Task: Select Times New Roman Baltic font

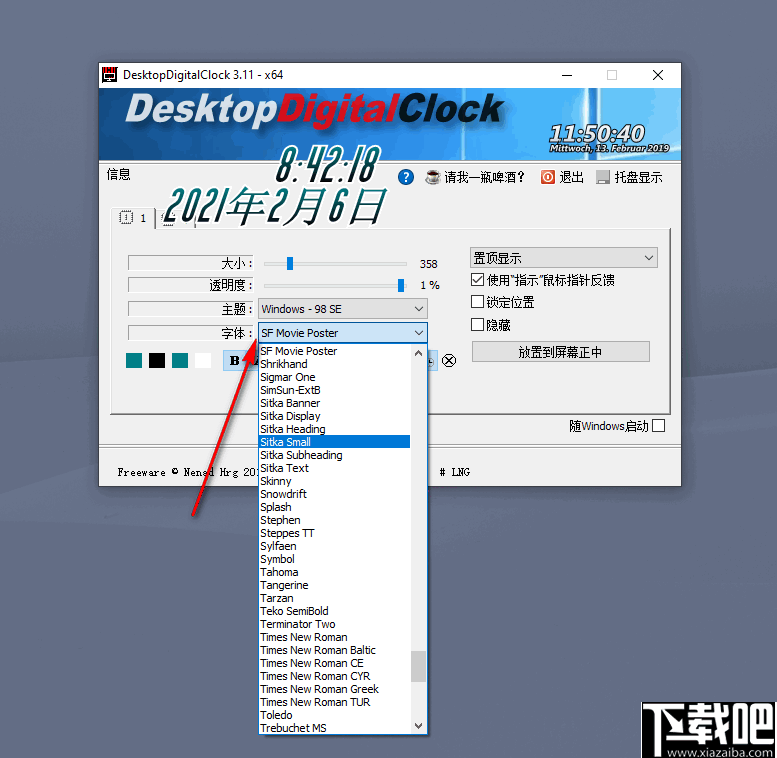Action: pos(334,650)
